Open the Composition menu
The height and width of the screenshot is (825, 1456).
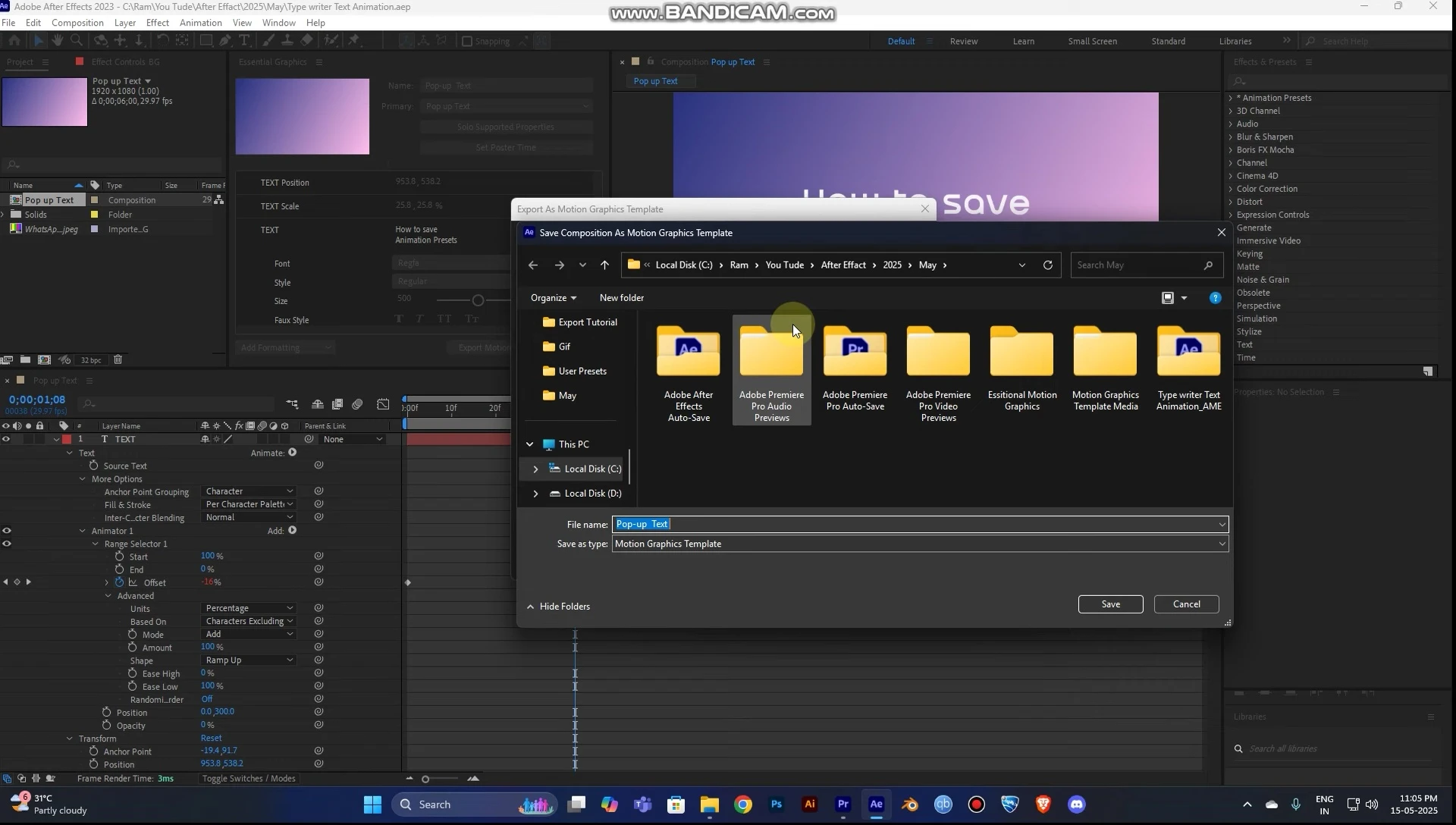pos(77,23)
